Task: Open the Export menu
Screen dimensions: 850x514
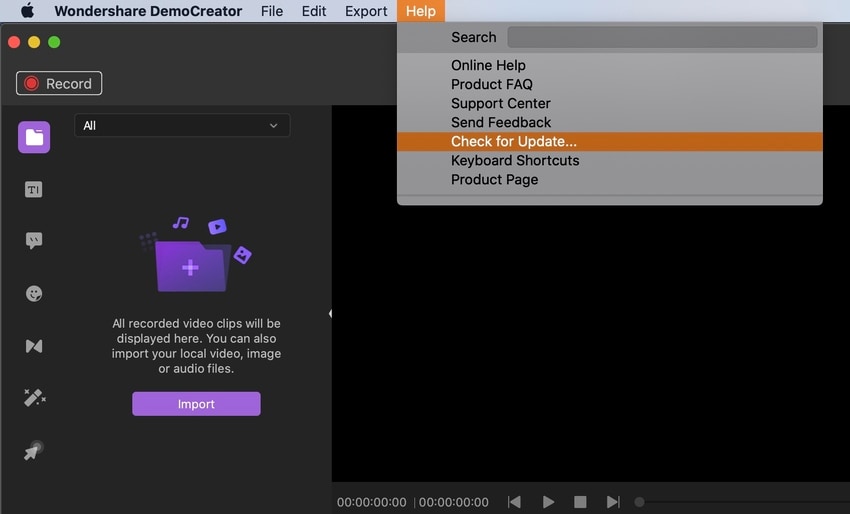Action: click(x=366, y=11)
